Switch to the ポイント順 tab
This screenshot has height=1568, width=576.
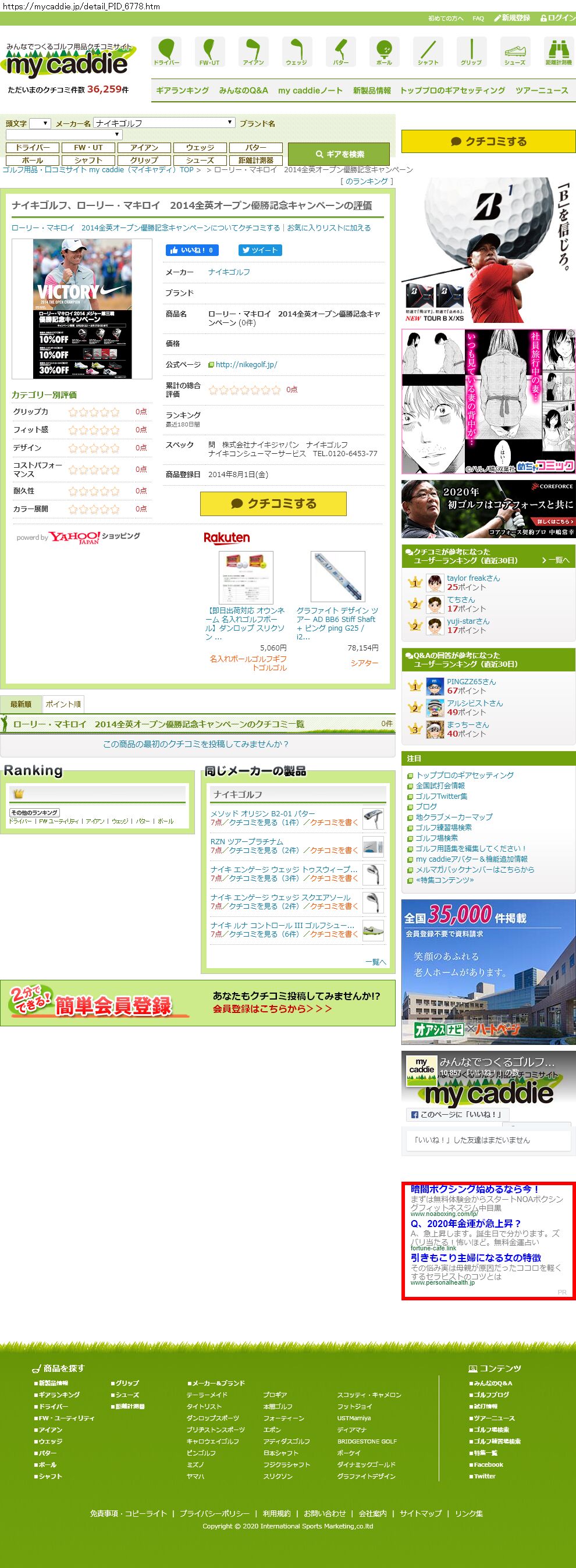(x=63, y=704)
